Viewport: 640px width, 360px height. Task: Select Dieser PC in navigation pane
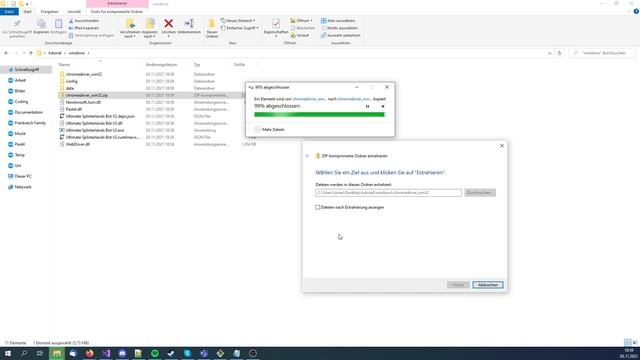tap(23, 176)
